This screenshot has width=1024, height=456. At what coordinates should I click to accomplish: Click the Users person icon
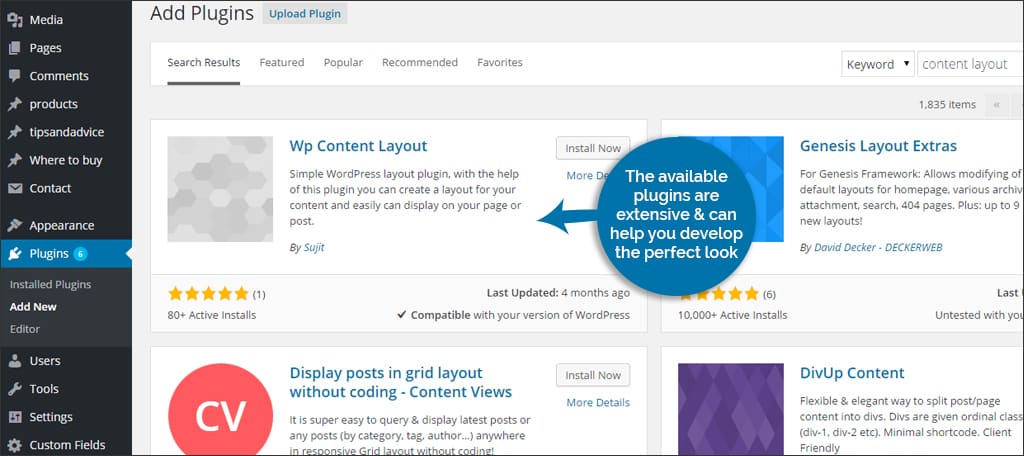pyautogui.click(x=14, y=361)
